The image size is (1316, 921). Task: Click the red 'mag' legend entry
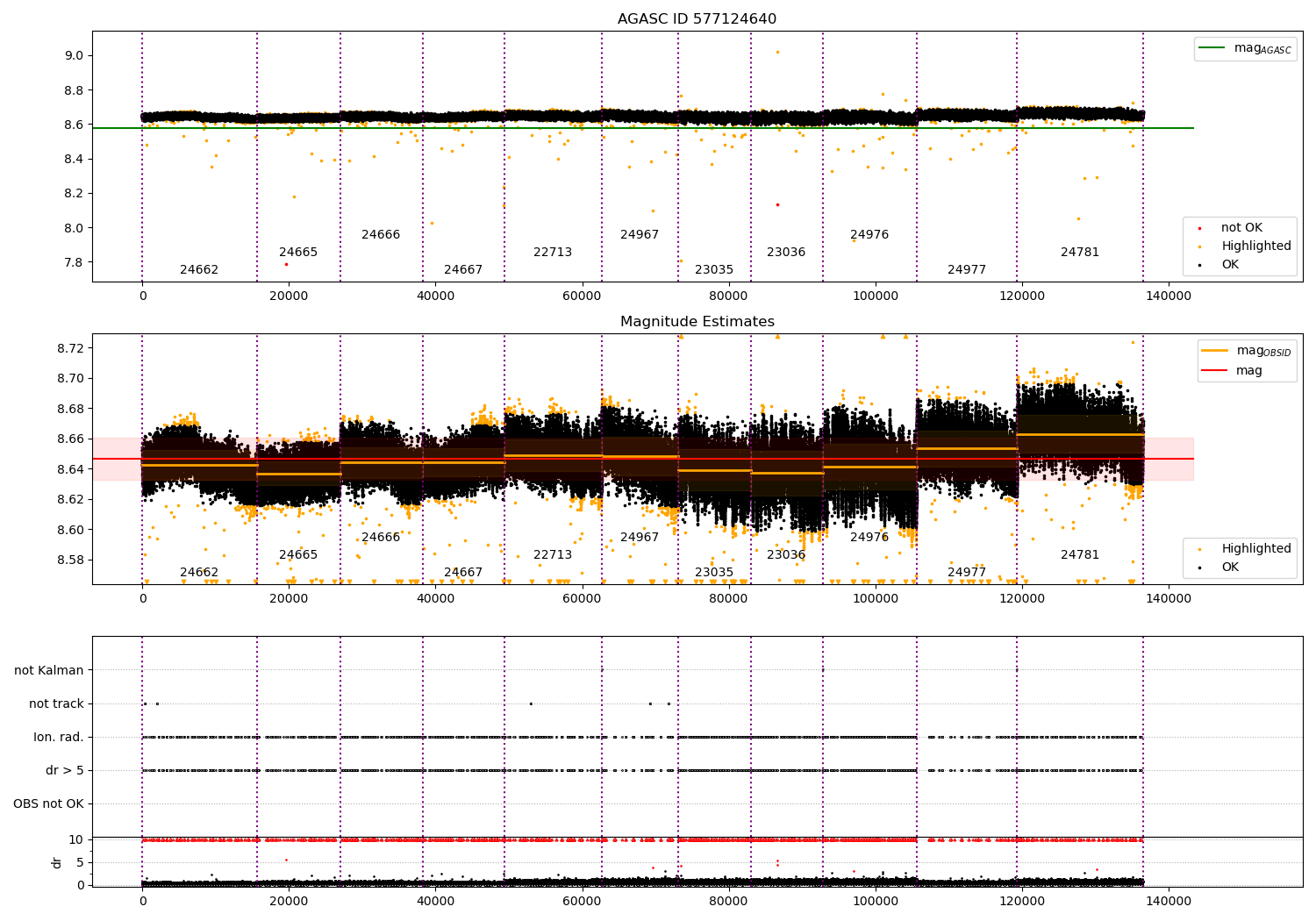1233,371
